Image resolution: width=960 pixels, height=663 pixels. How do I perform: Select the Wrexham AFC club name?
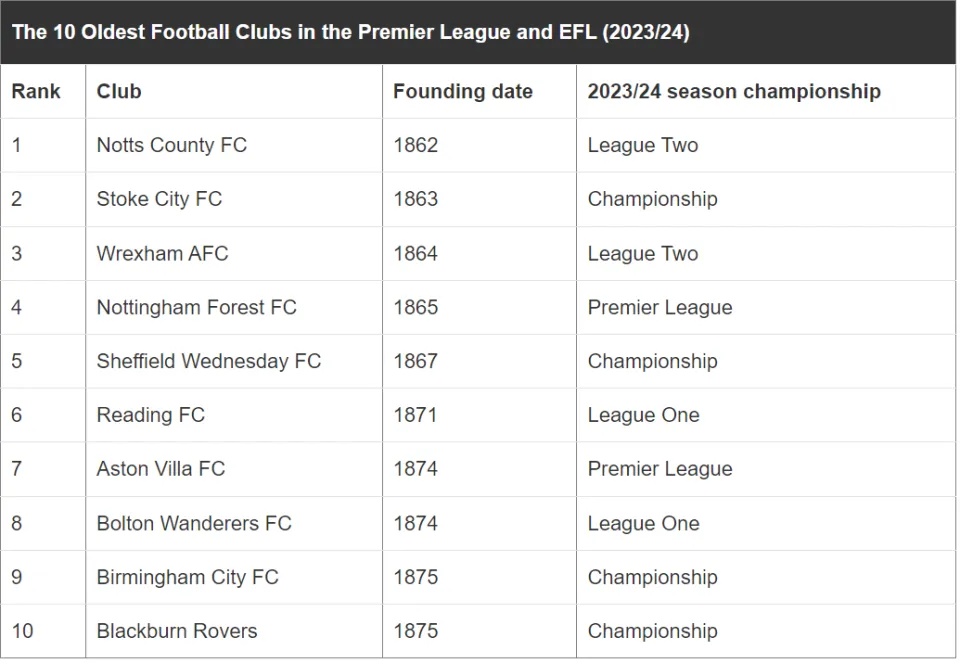162,253
